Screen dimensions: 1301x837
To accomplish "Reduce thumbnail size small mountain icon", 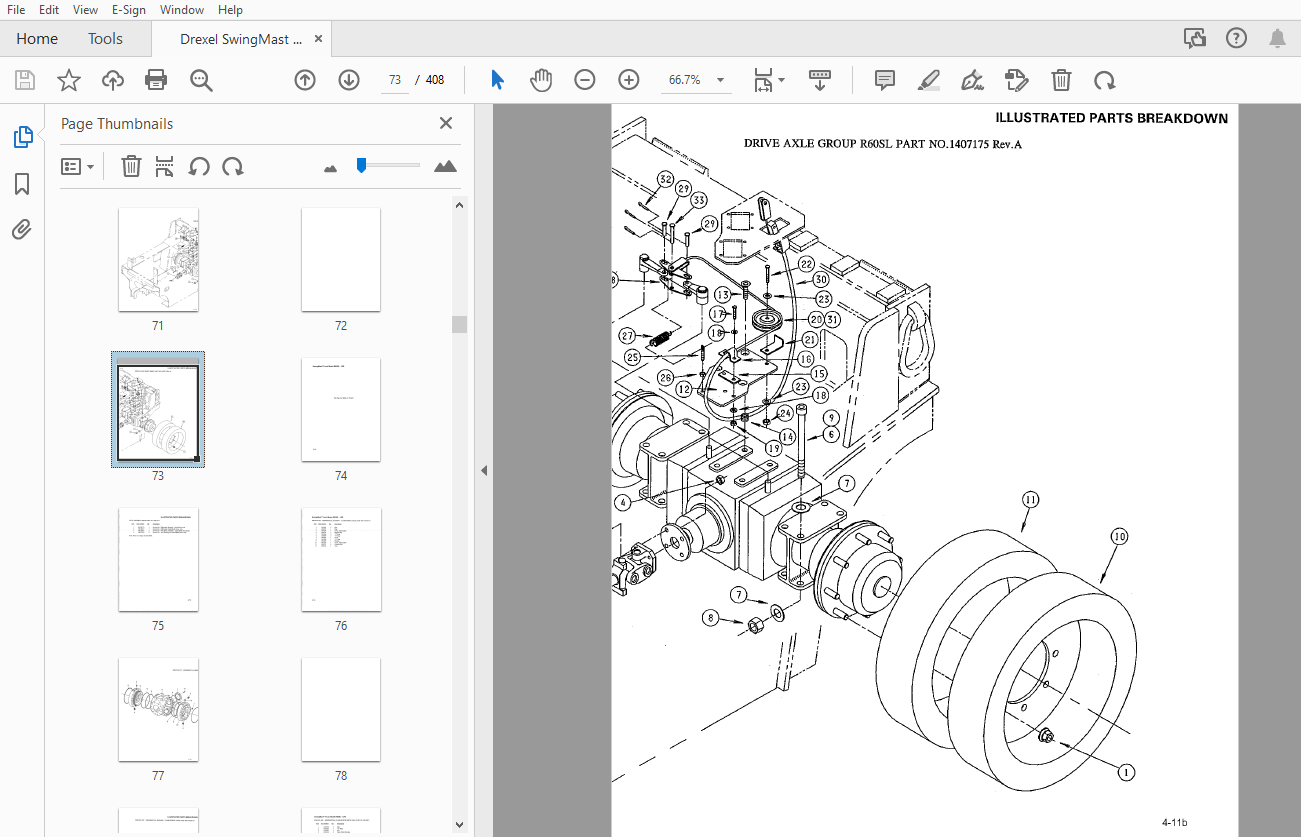I will click(x=331, y=168).
